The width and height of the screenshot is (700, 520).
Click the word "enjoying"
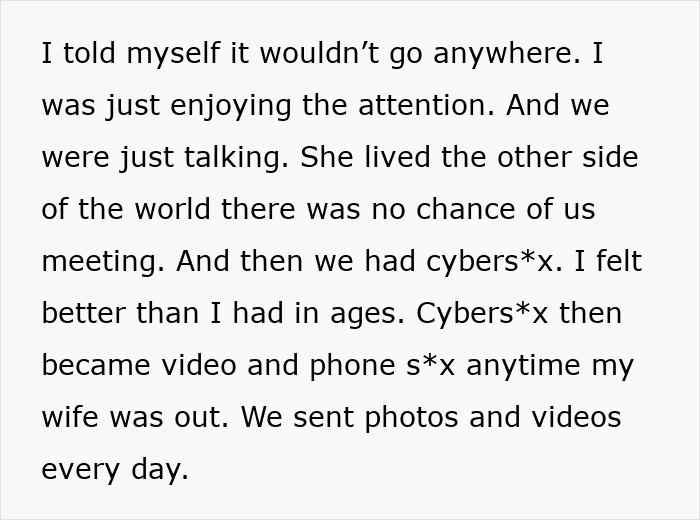tap(219, 106)
